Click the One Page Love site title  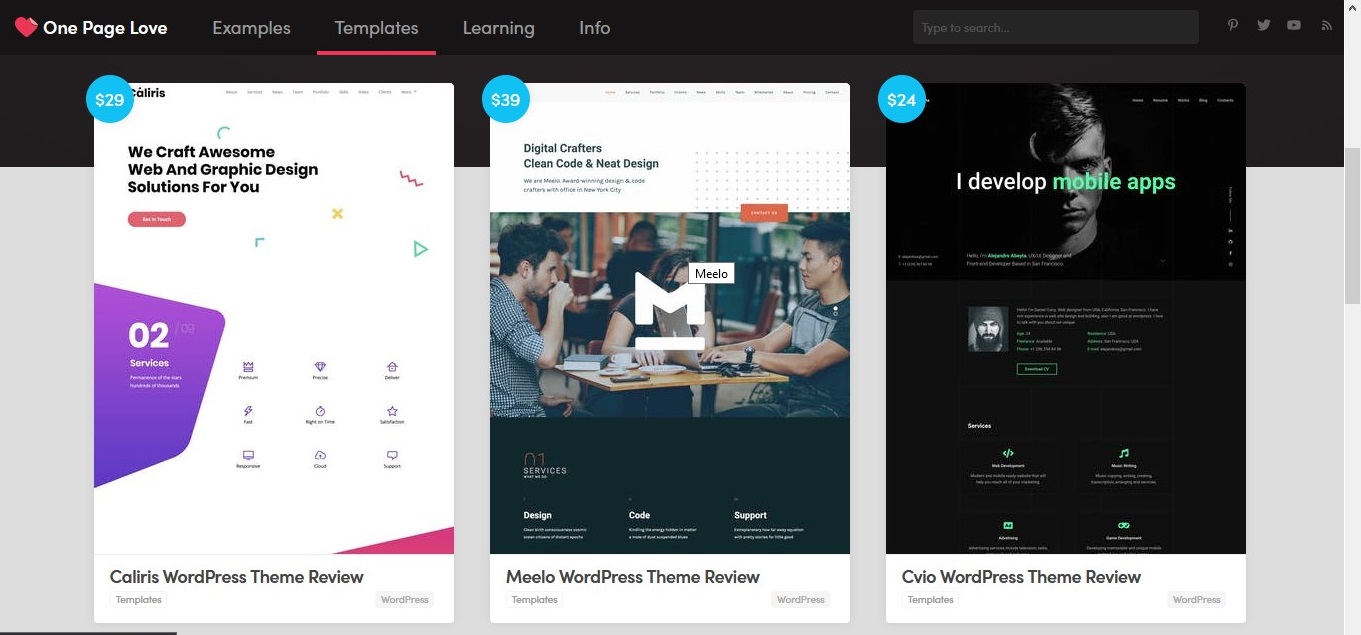[x=105, y=28]
